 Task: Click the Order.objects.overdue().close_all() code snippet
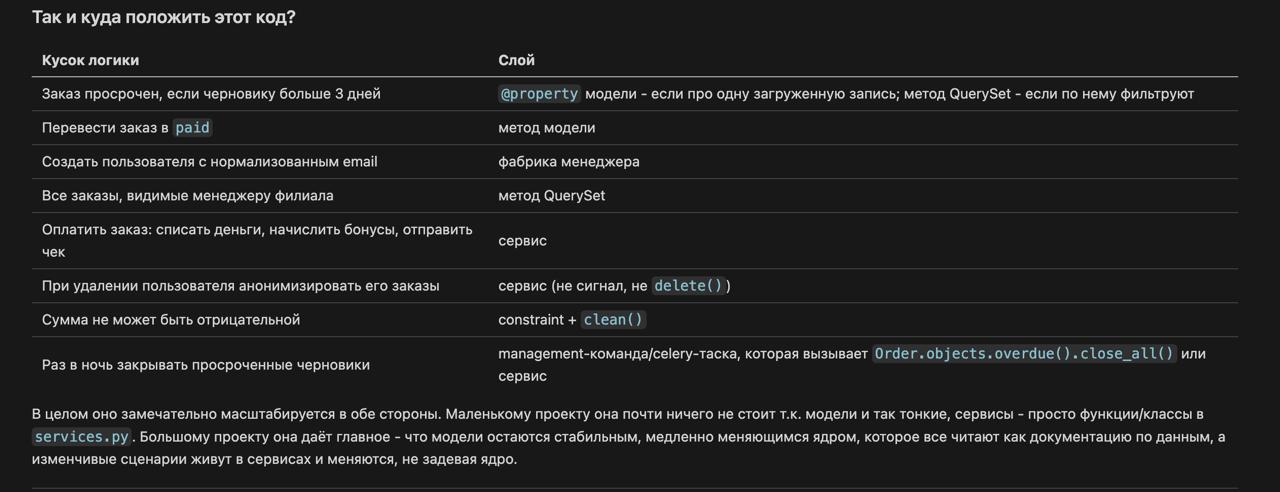[1024, 353]
